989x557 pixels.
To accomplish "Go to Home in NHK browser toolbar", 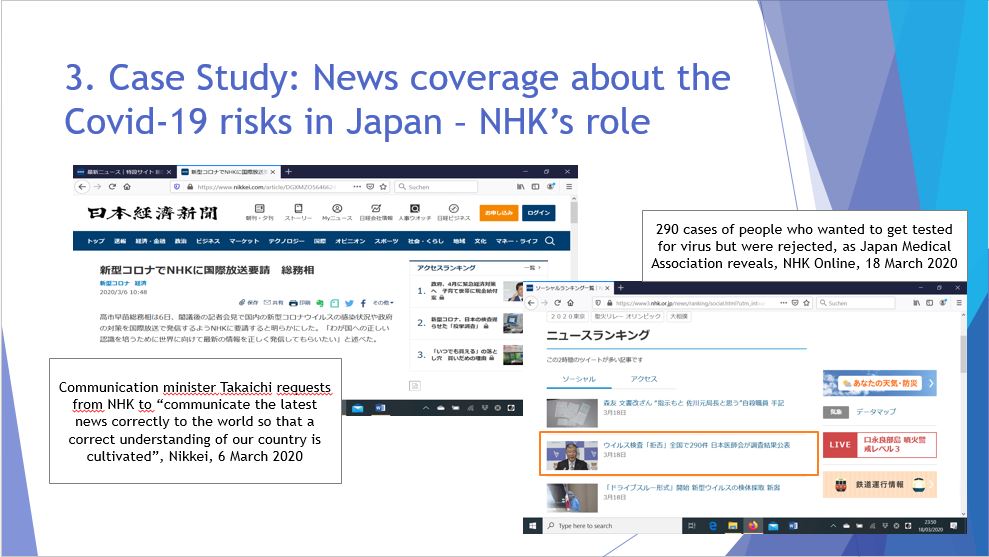I will [x=571, y=303].
